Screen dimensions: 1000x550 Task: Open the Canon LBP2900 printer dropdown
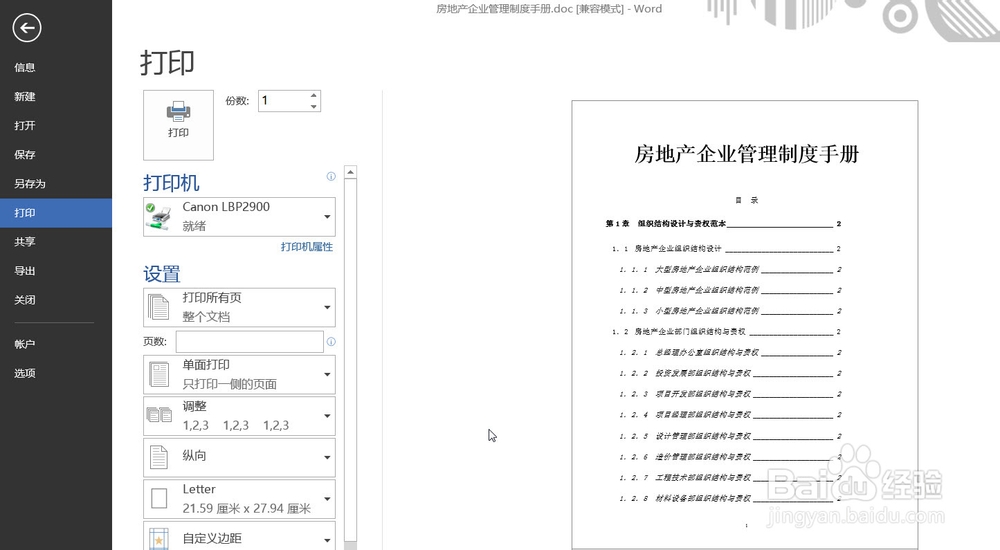pyautogui.click(x=239, y=216)
